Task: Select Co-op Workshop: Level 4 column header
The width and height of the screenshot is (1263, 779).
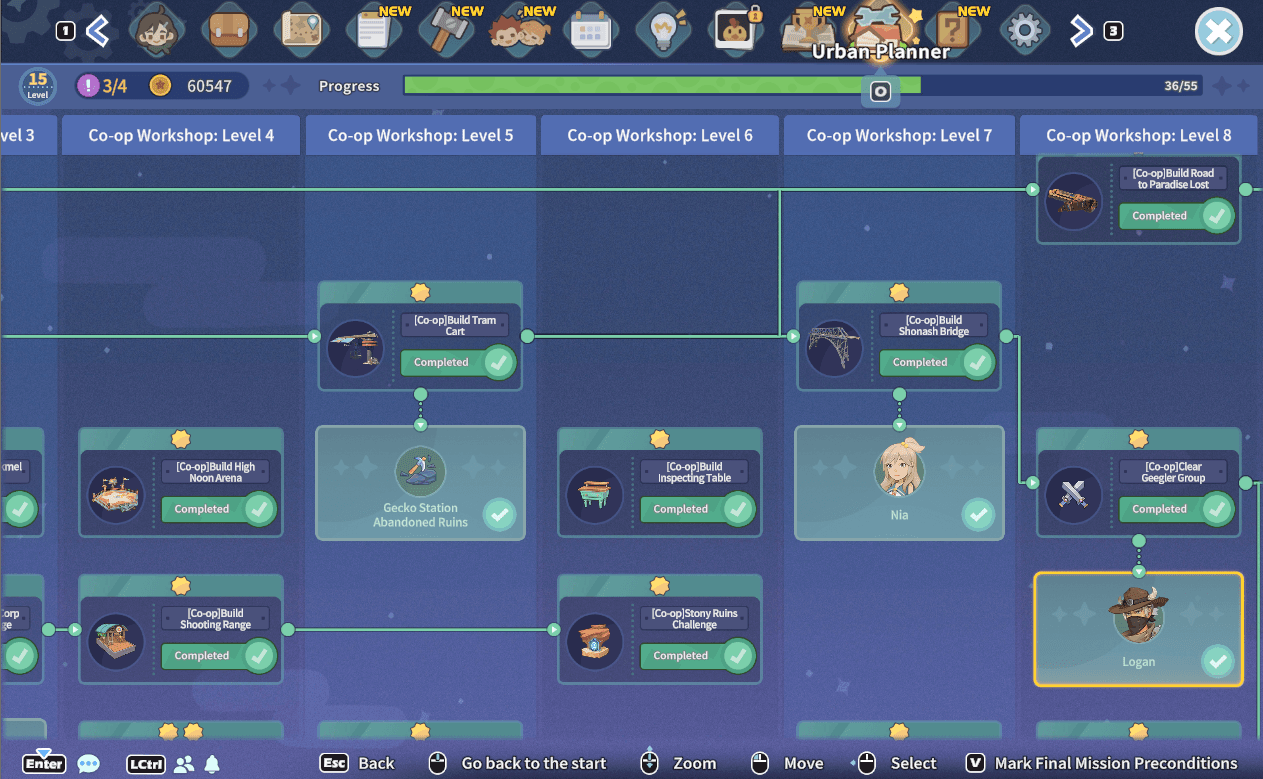Action: click(x=181, y=135)
